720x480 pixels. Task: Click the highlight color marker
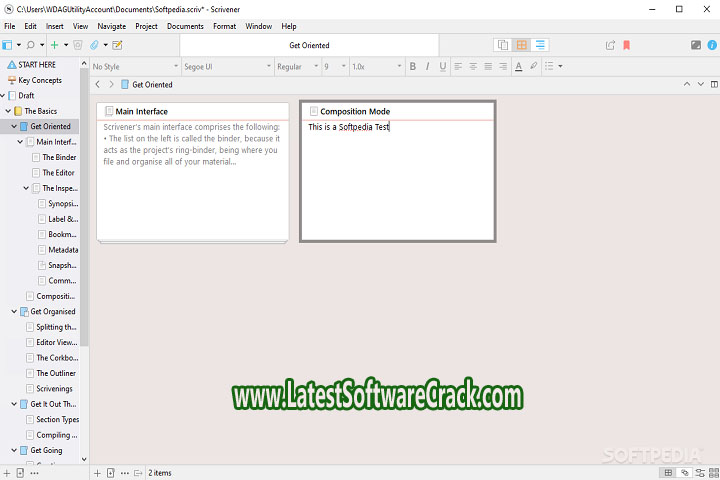coord(534,67)
